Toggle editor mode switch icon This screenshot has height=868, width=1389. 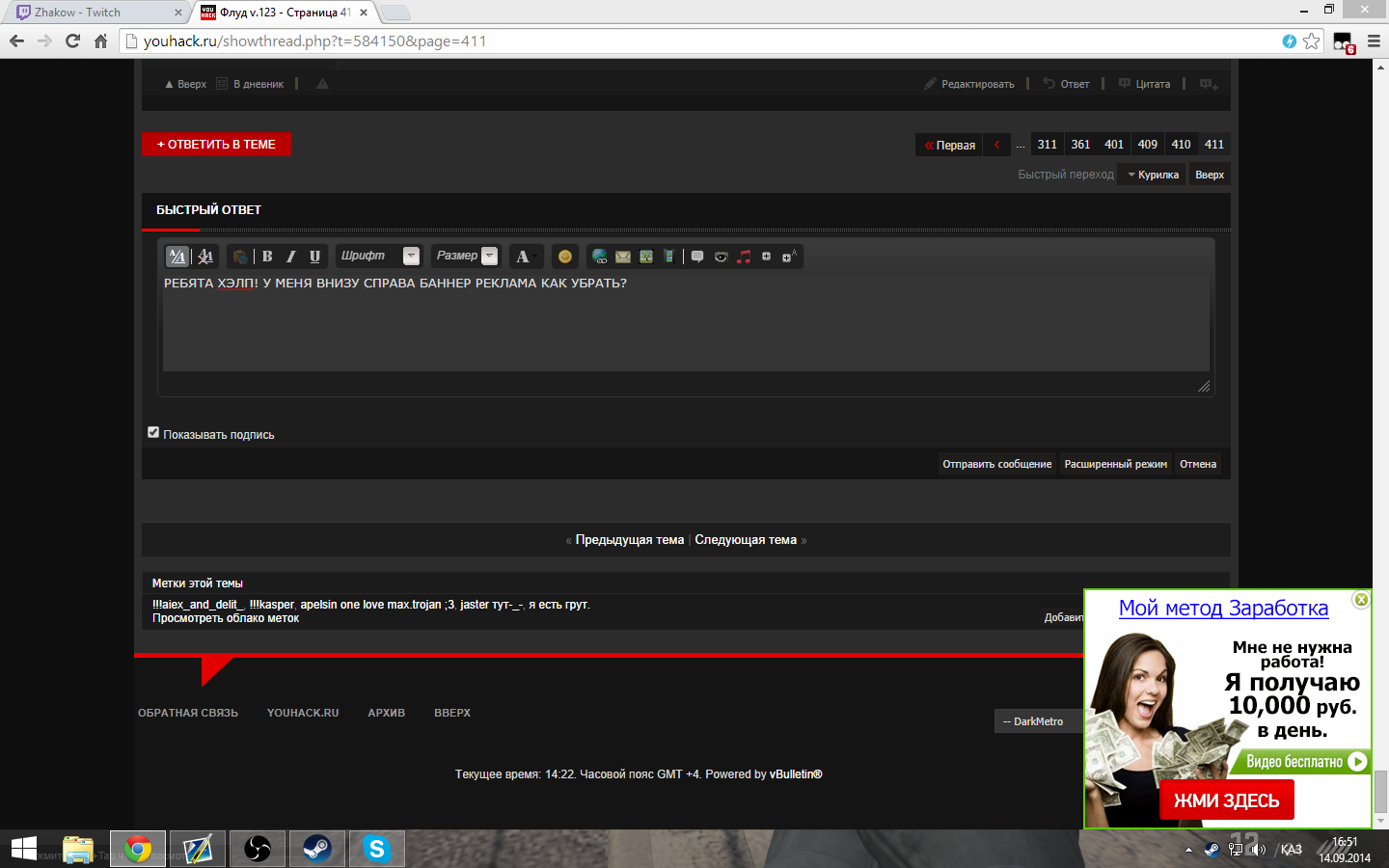pos(177,257)
